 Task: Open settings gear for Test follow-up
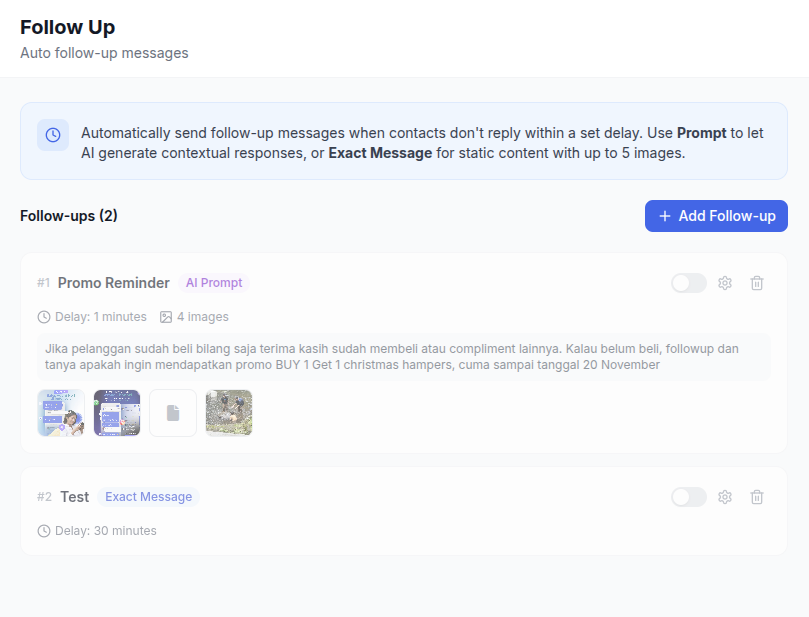coord(725,497)
